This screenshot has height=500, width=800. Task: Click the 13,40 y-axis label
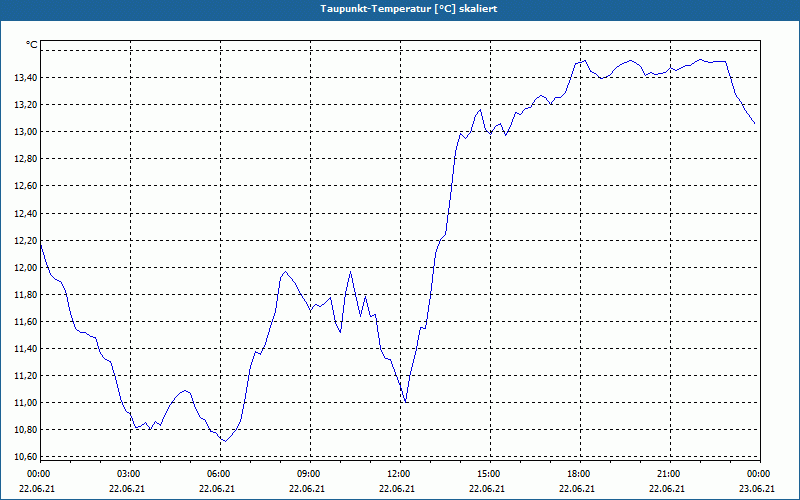pos(25,78)
